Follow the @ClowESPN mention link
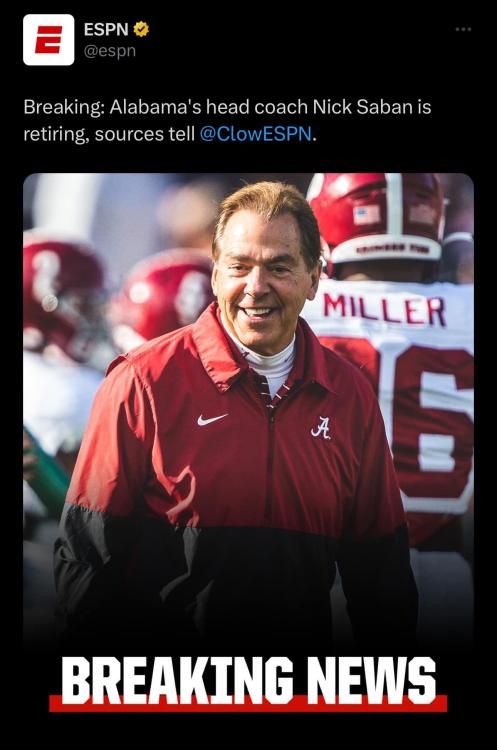The height and width of the screenshot is (750, 497). click(255, 133)
